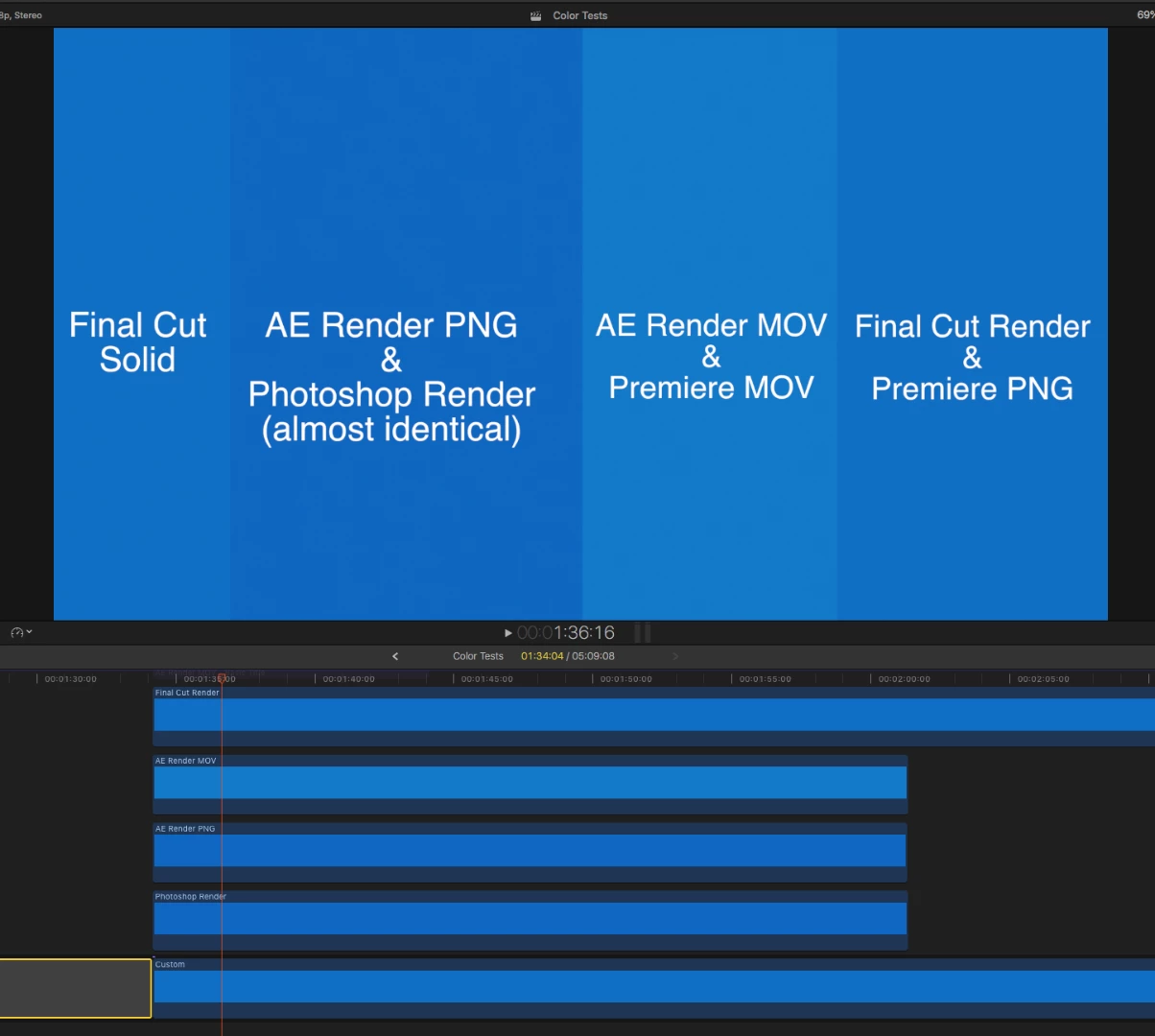Click the selected duration 01:34:04 readout

542,656
